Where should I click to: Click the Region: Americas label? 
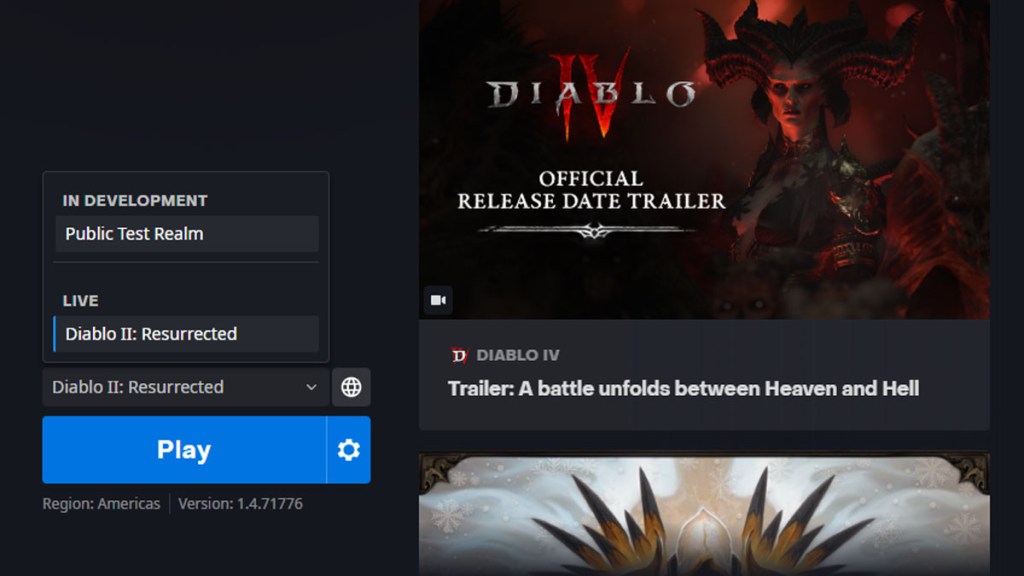coord(101,504)
